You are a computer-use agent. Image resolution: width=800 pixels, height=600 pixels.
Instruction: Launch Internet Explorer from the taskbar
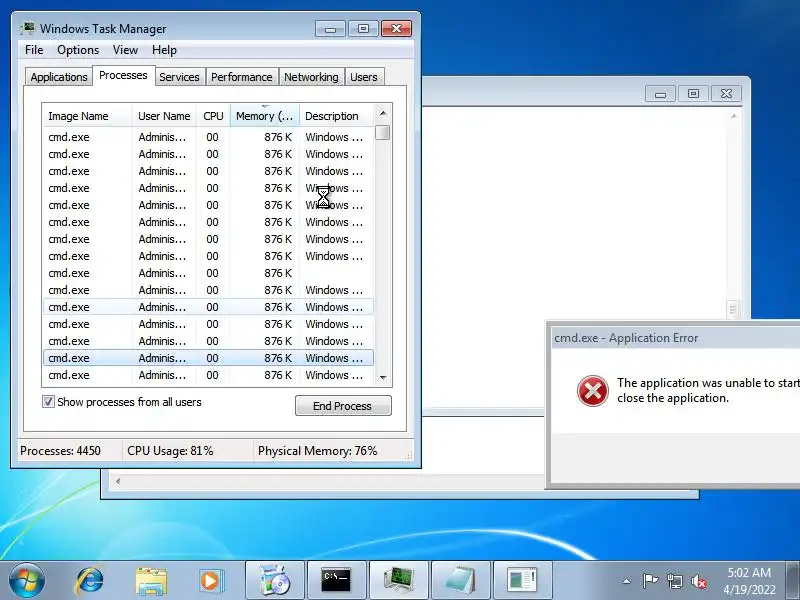click(x=90, y=580)
